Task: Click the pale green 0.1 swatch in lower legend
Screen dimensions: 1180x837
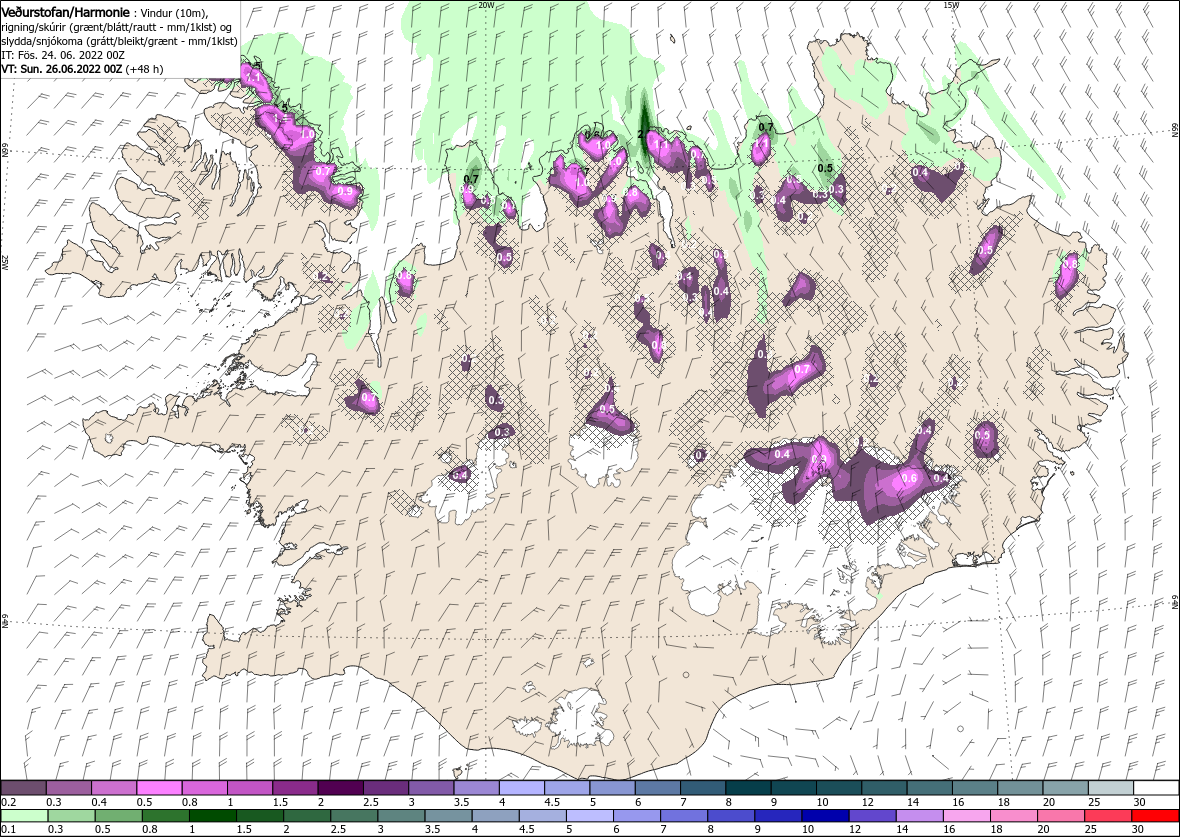Action: coord(24,816)
